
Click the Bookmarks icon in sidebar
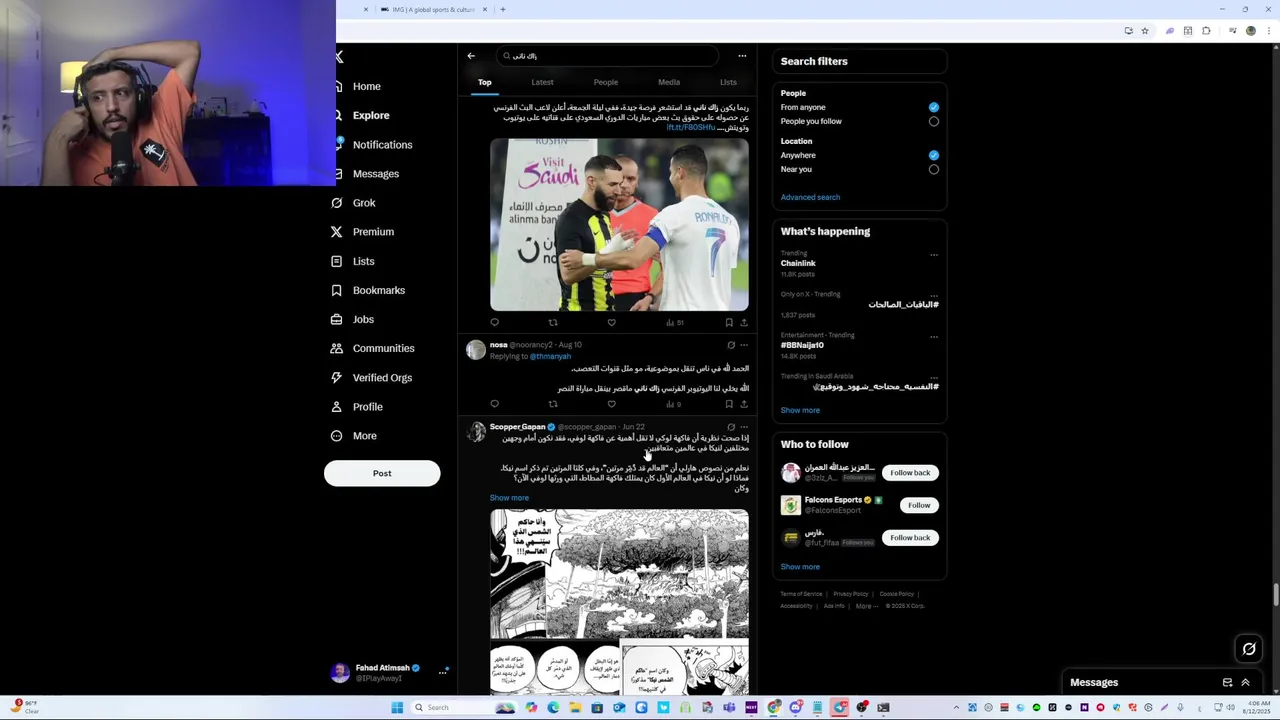(x=337, y=290)
